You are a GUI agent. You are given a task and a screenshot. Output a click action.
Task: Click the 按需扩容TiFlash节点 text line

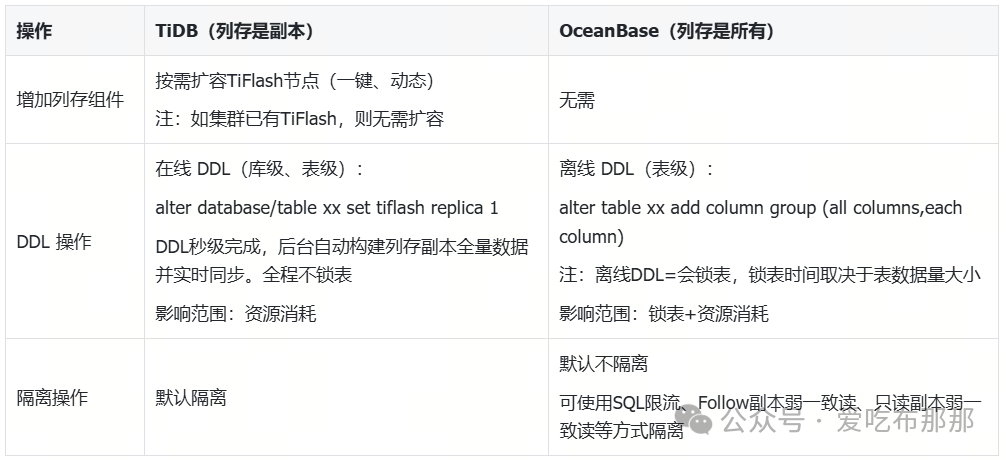[295, 81]
